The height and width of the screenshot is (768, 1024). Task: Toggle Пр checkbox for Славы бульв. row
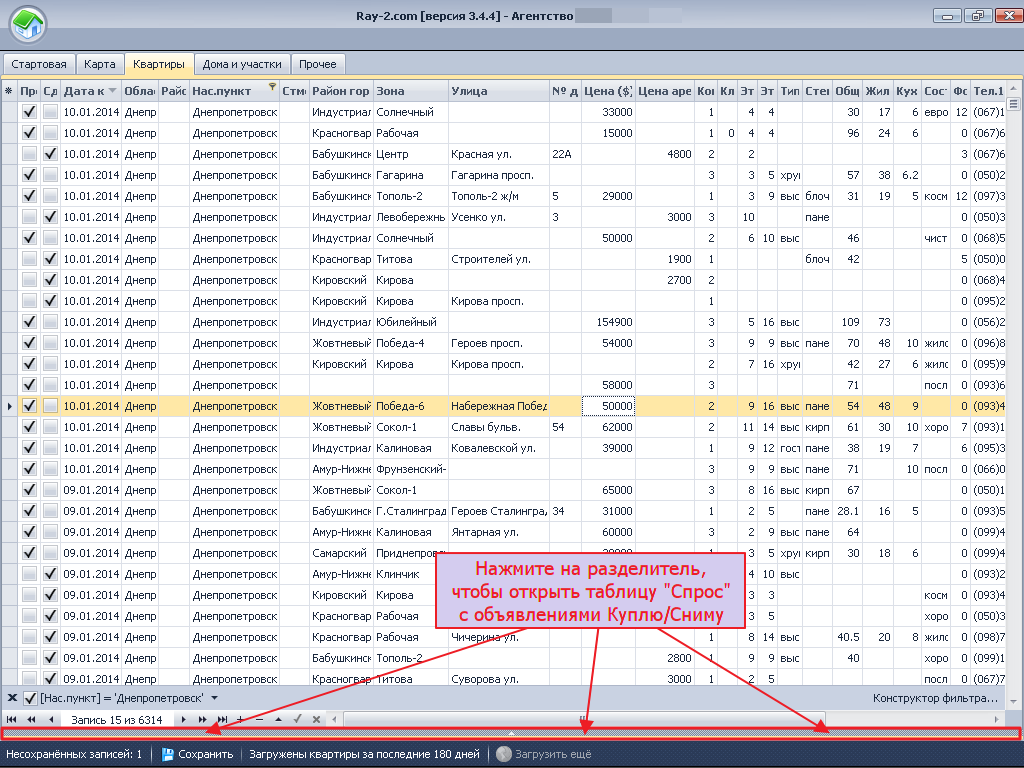pos(29,427)
